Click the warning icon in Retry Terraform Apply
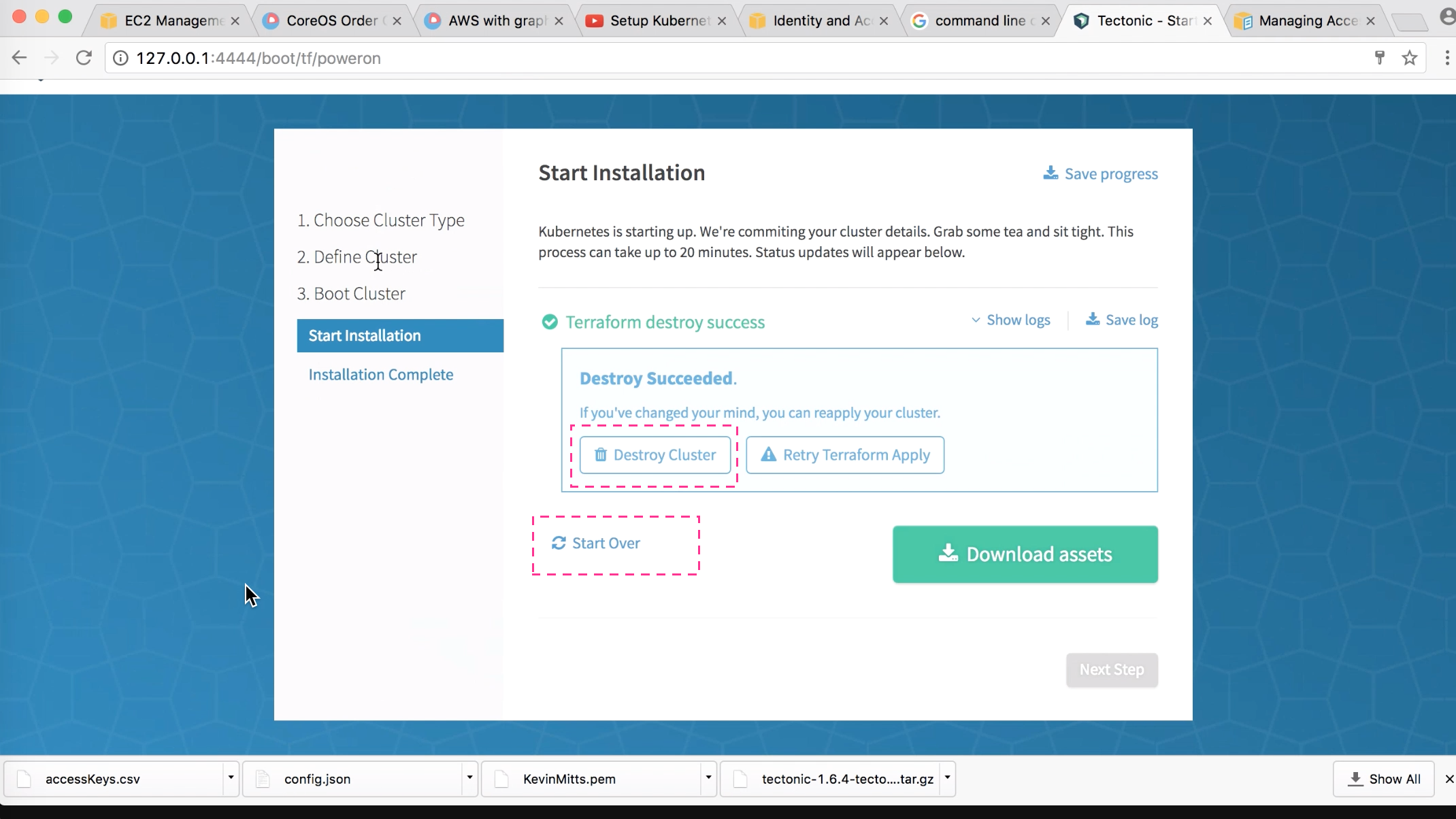The width and height of the screenshot is (1456, 819). (768, 454)
